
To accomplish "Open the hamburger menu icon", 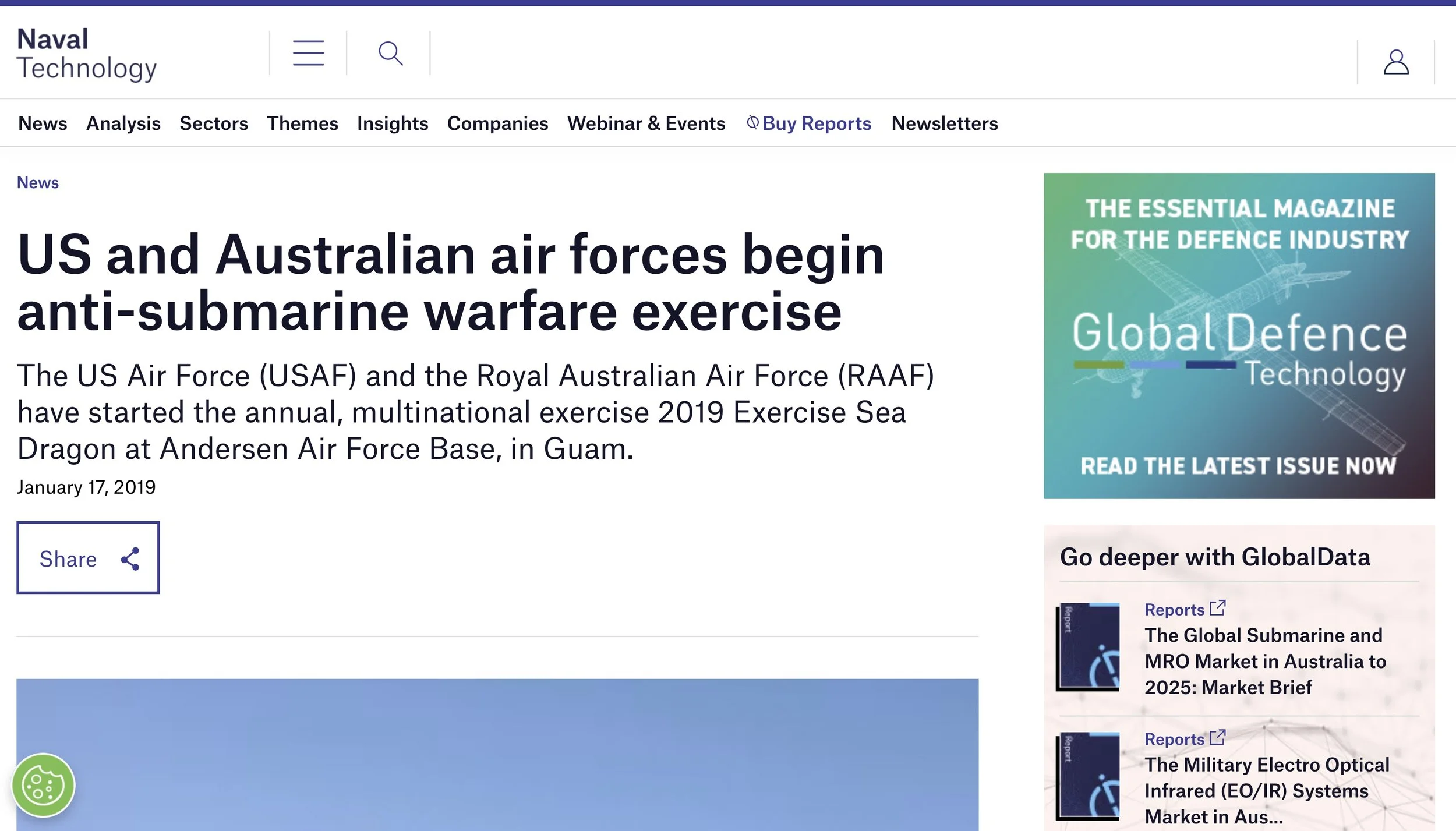I will [308, 53].
